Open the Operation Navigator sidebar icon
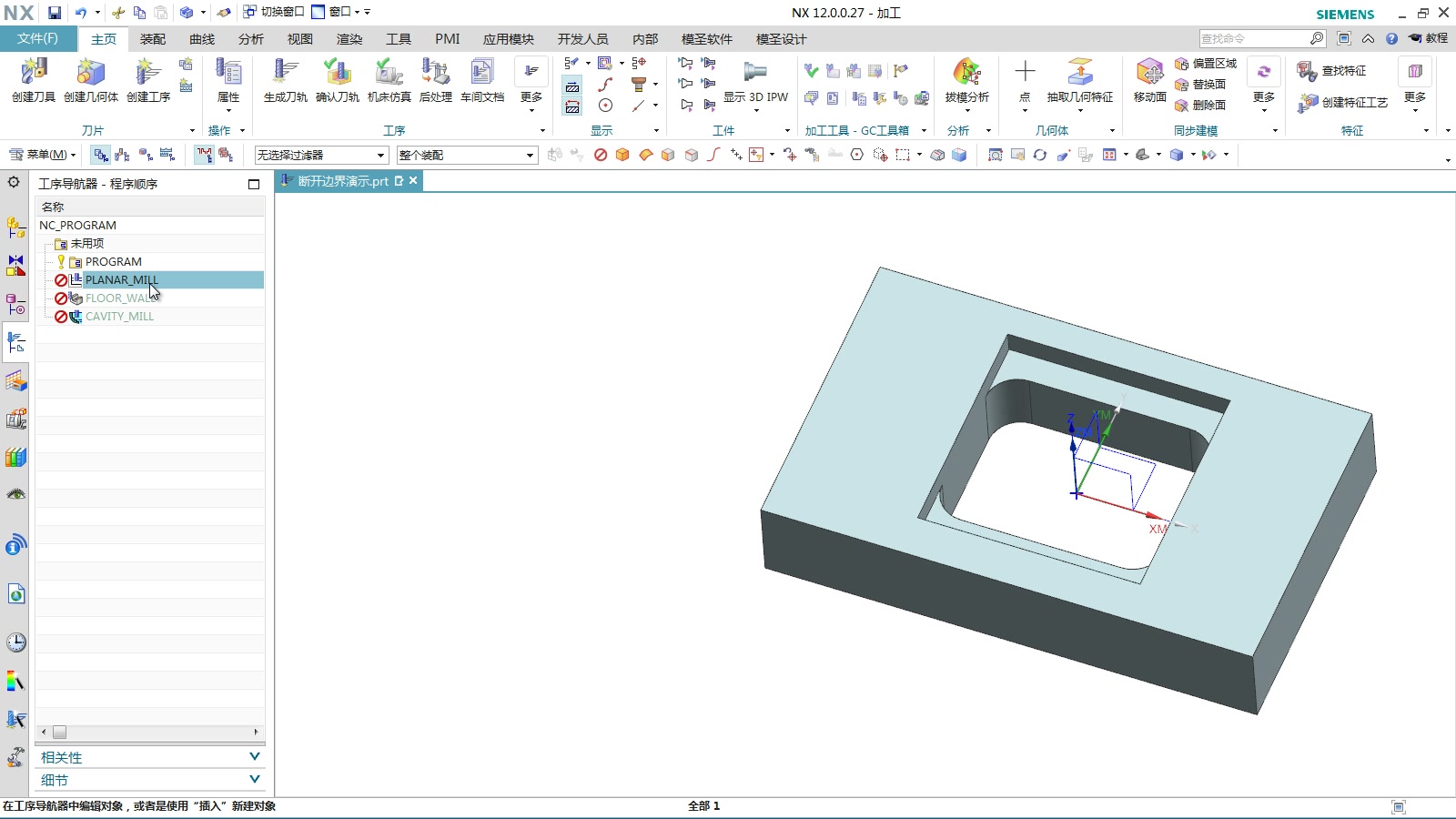1456x819 pixels. (15, 343)
